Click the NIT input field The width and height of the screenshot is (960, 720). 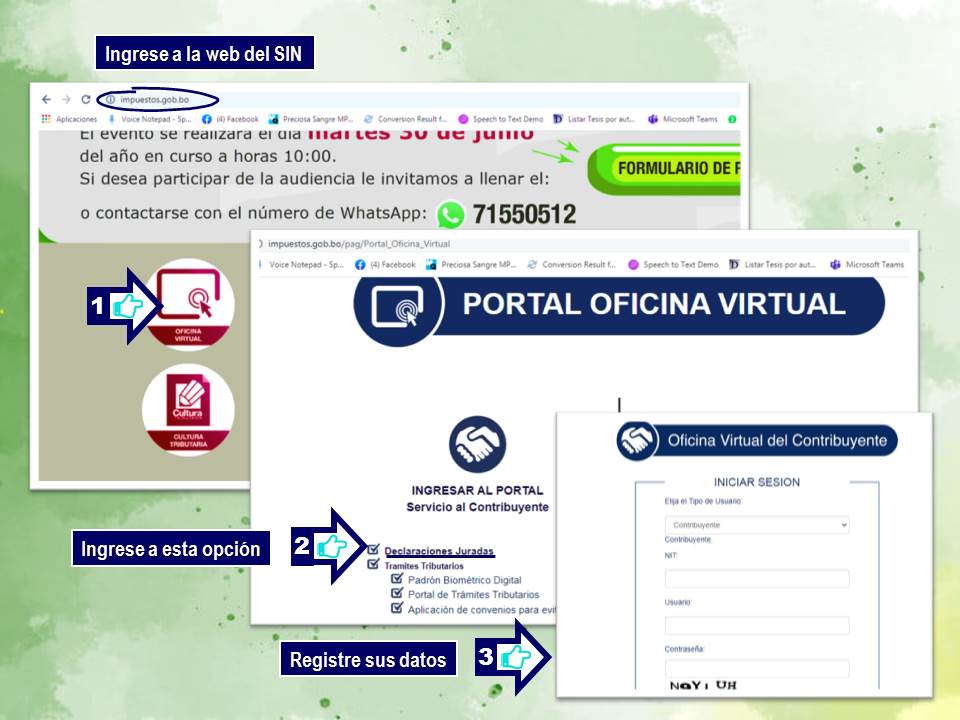tap(756, 579)
